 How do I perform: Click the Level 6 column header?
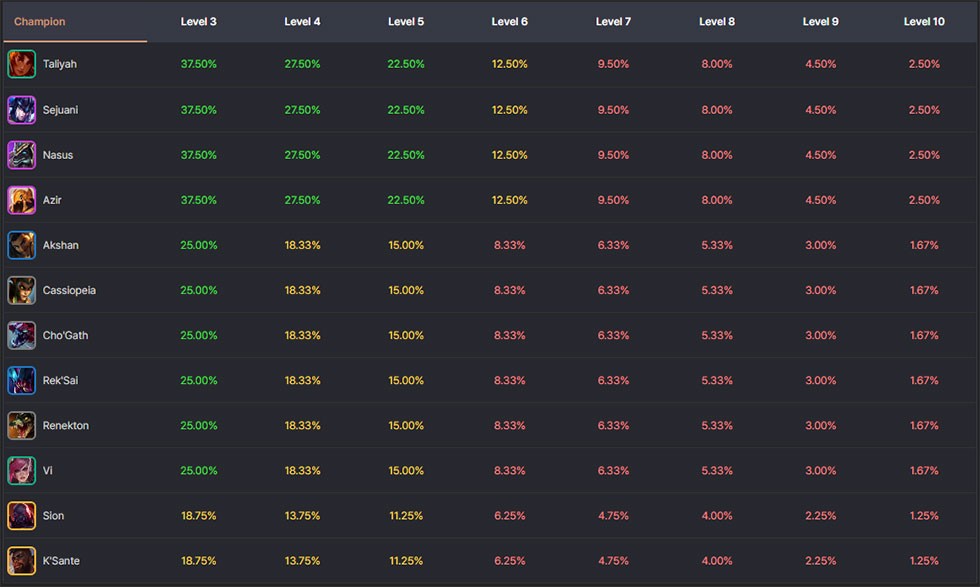[x=509, y=21]
